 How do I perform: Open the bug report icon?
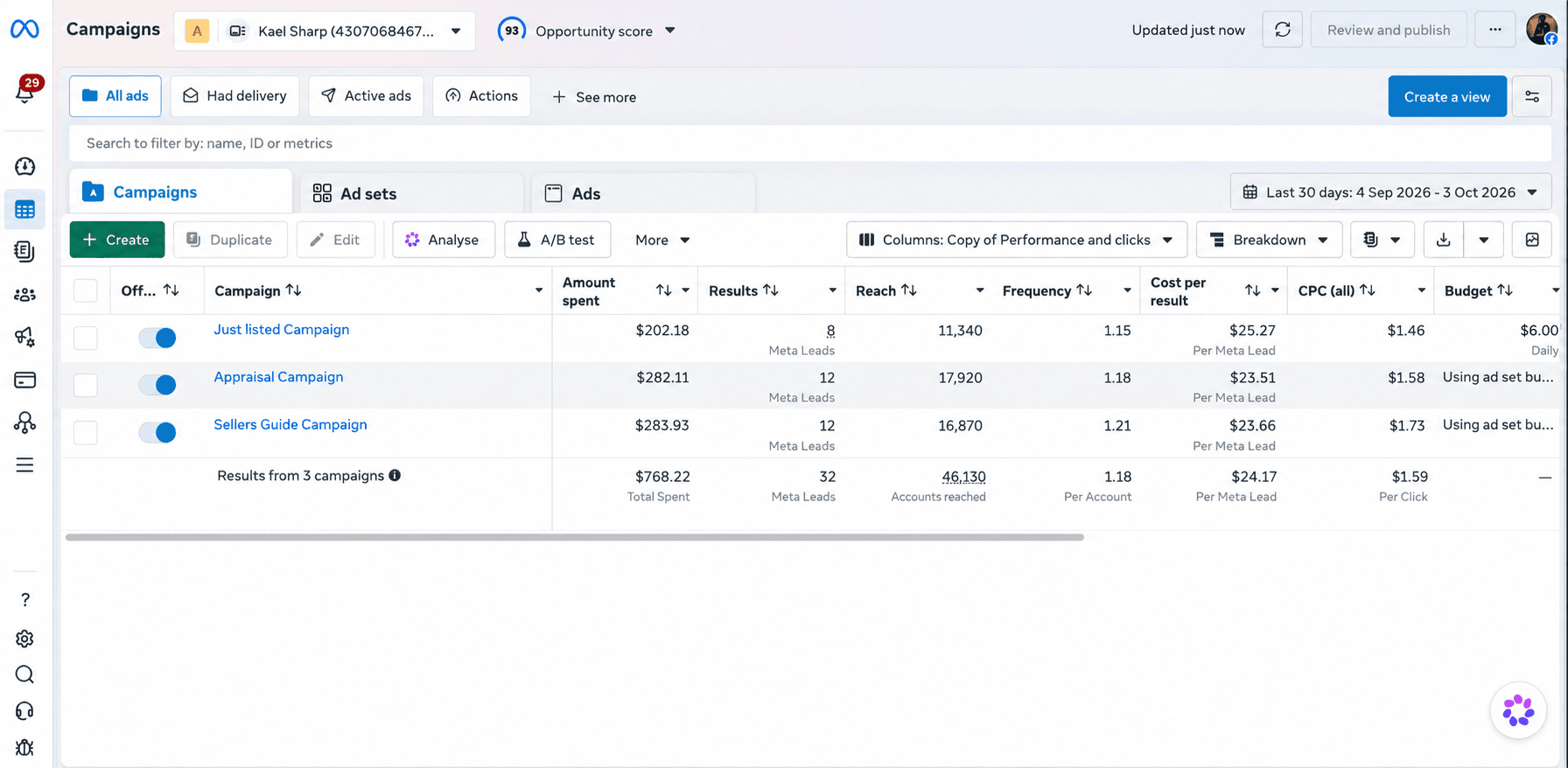[x=24, y=748]
